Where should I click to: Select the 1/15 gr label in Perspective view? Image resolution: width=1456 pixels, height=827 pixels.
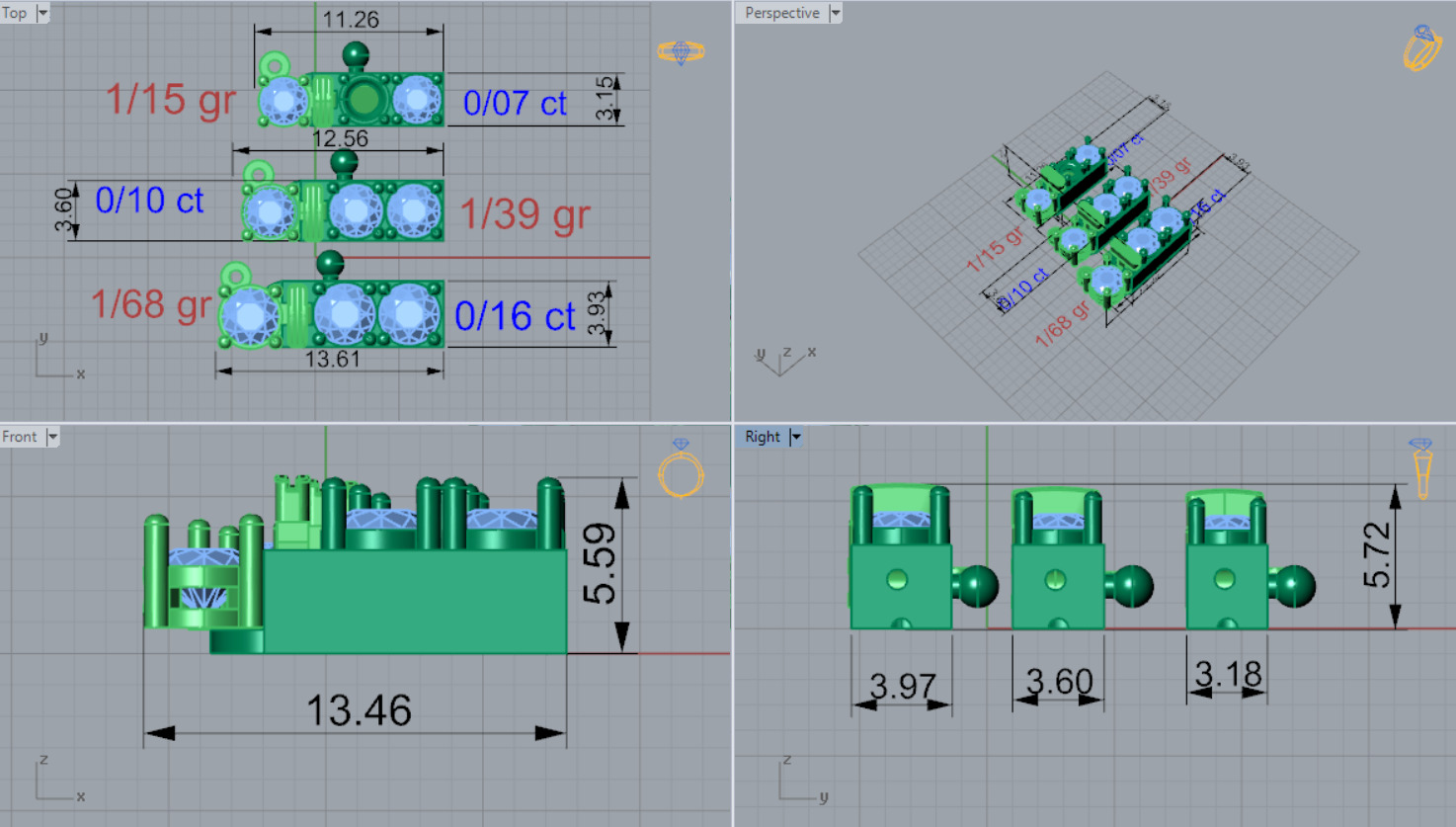click(995, 249)
